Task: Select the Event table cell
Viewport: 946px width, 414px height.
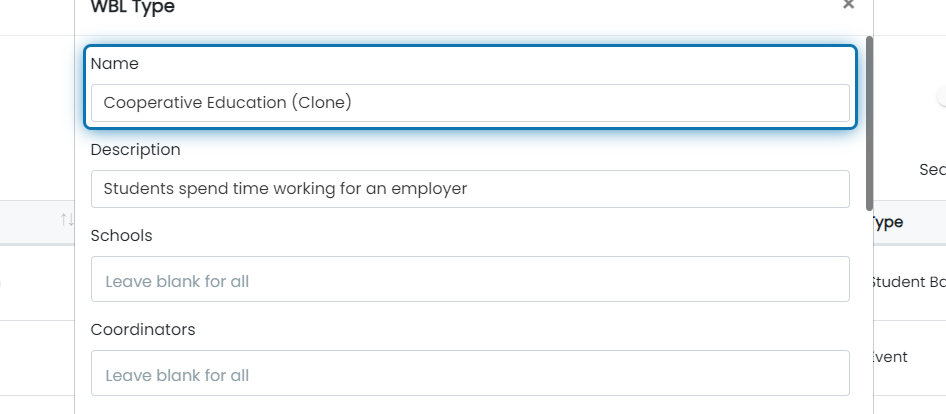Action: [x=890, y=357]
